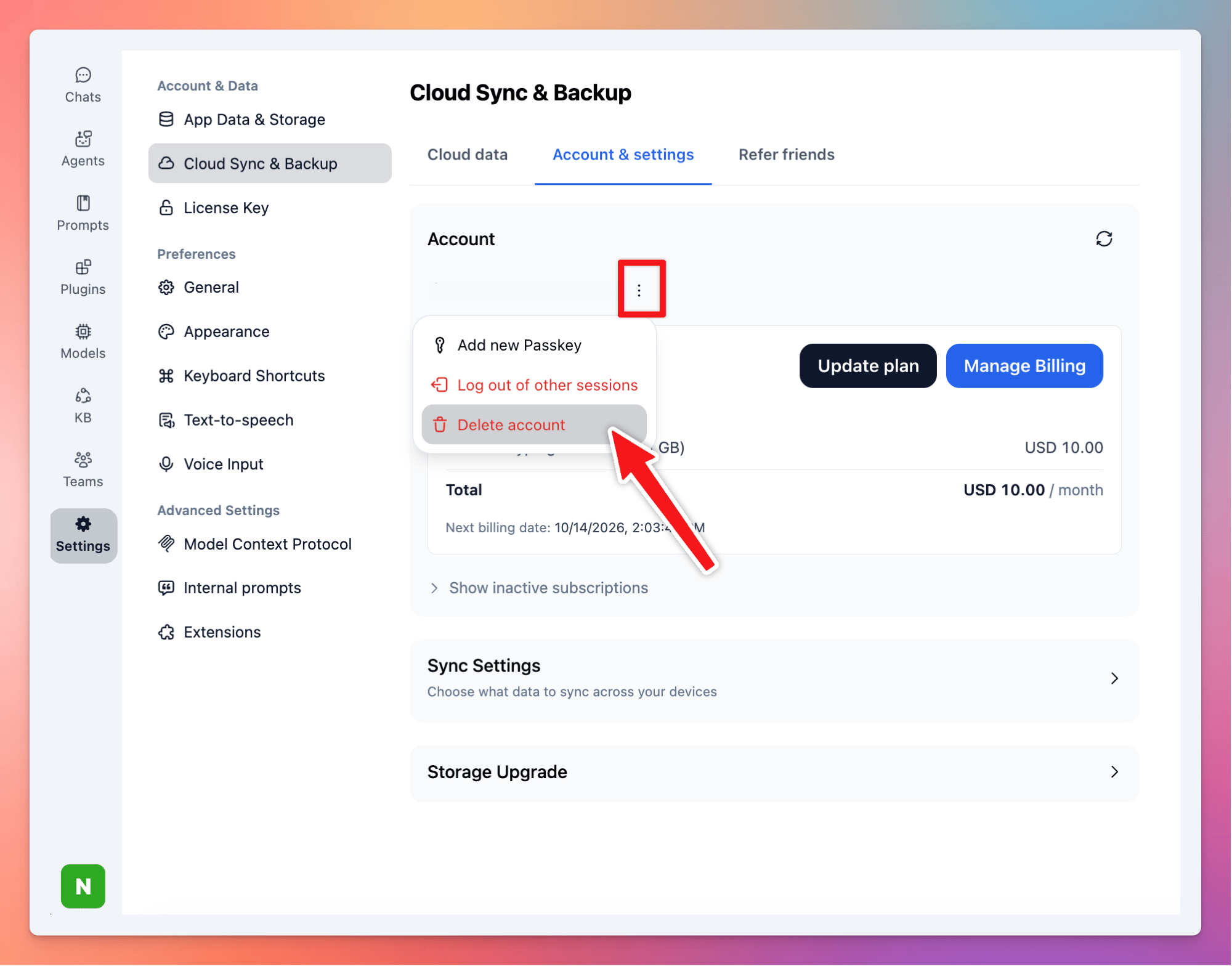Click the Cloud Sync & Backup page title
1232x966 pixels.
[521, 93]
